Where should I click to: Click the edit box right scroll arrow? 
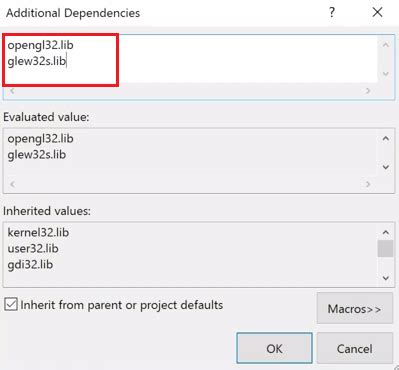click(368, 90)
